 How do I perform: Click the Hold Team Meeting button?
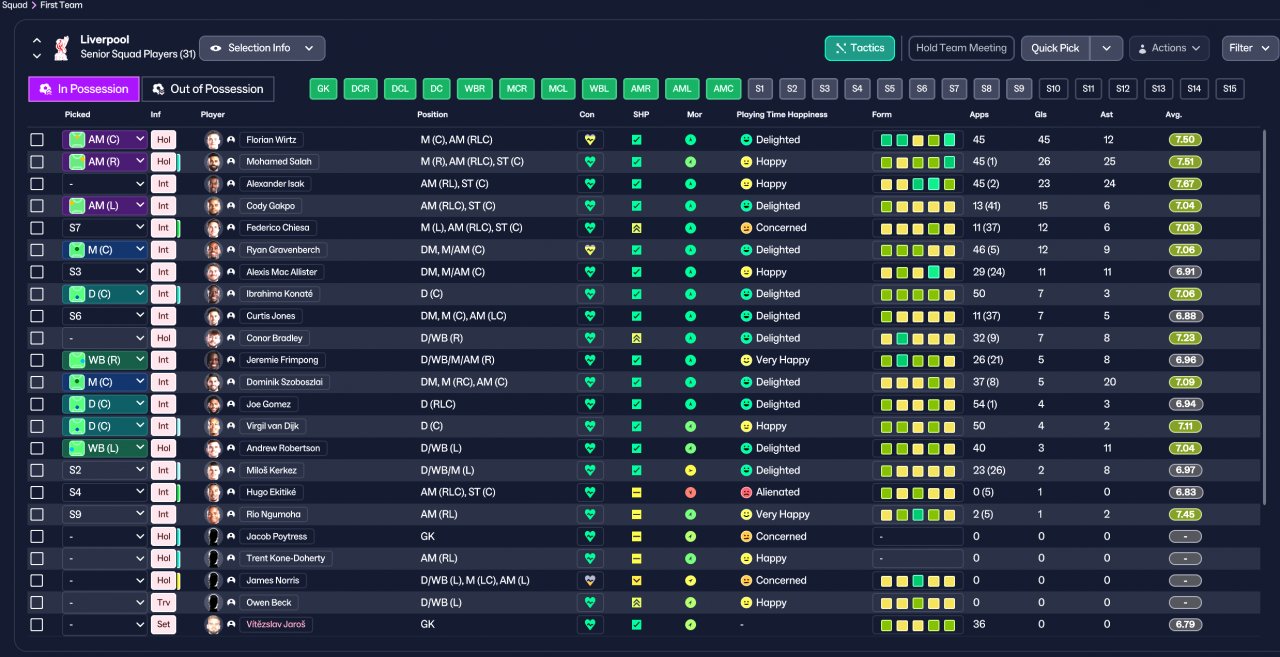962,48
